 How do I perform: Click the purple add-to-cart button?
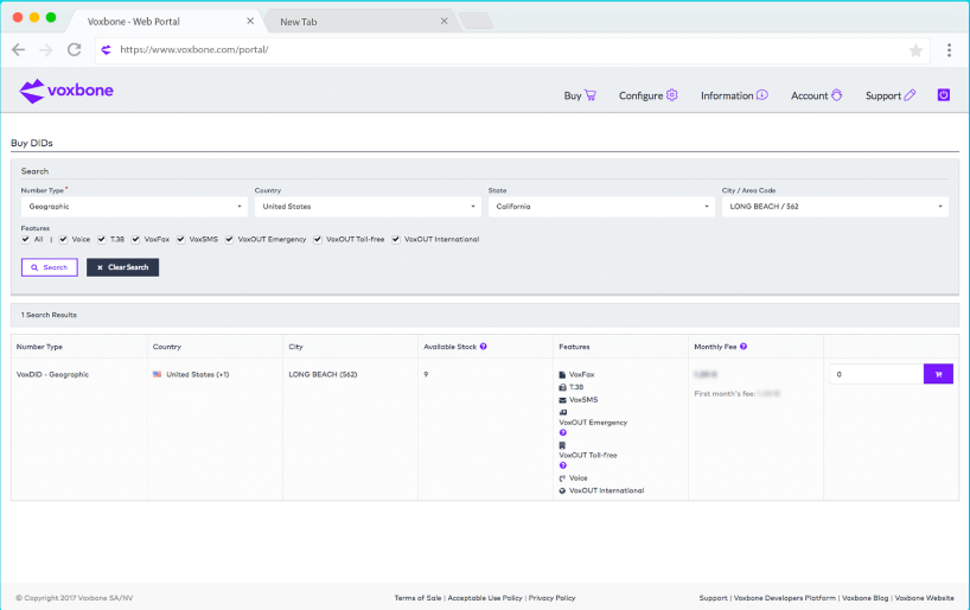click(938, 374)
